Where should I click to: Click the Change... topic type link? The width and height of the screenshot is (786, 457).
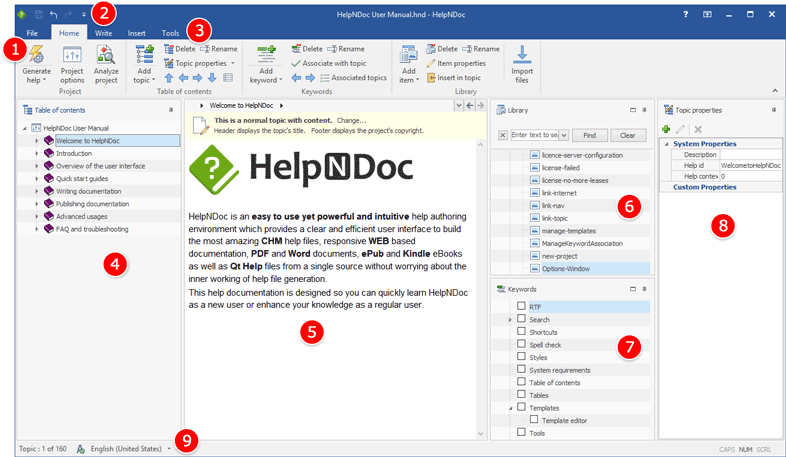coord(351,120)
